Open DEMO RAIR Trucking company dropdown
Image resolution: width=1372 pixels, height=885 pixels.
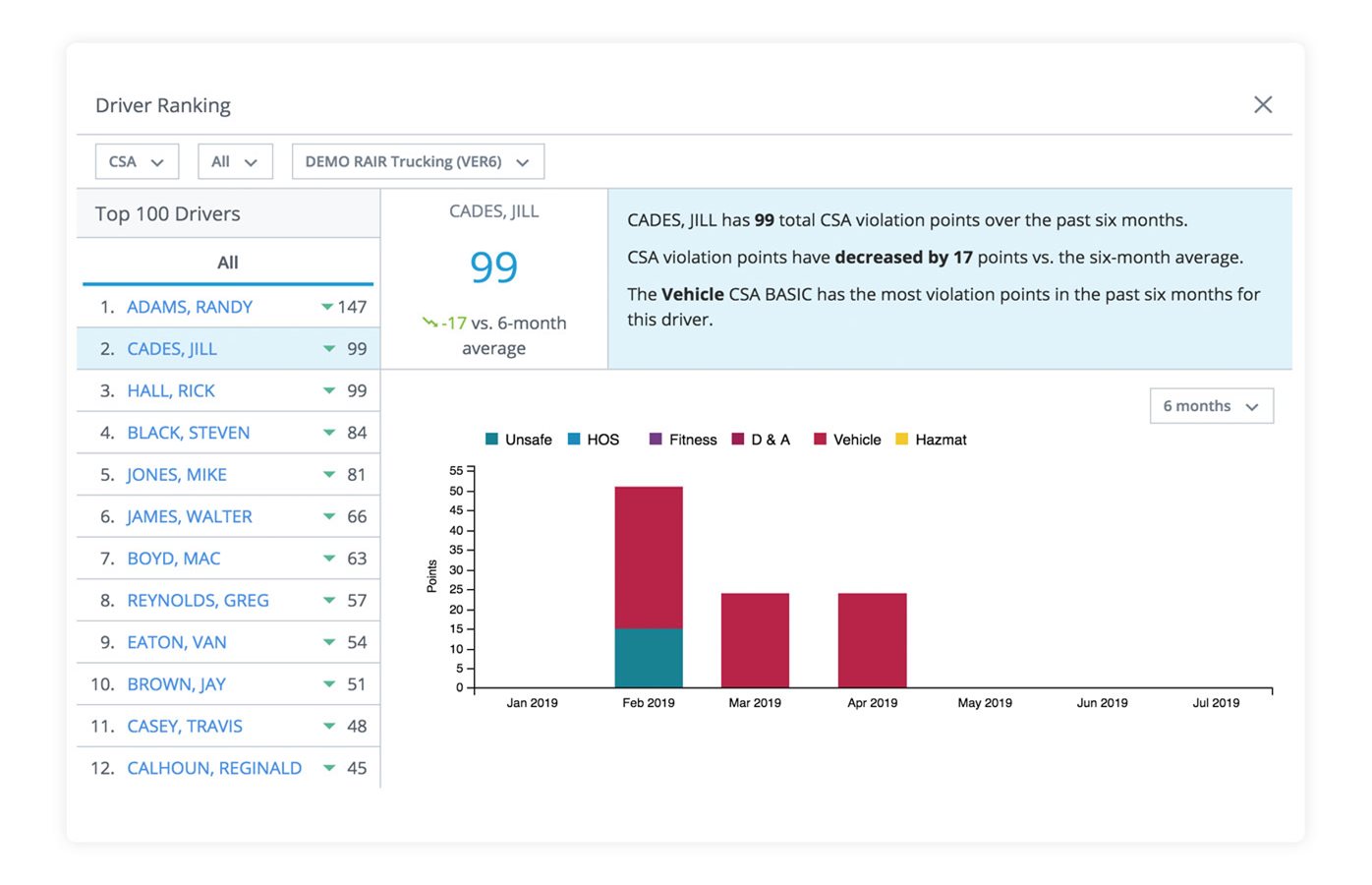[x=418, y=162]
